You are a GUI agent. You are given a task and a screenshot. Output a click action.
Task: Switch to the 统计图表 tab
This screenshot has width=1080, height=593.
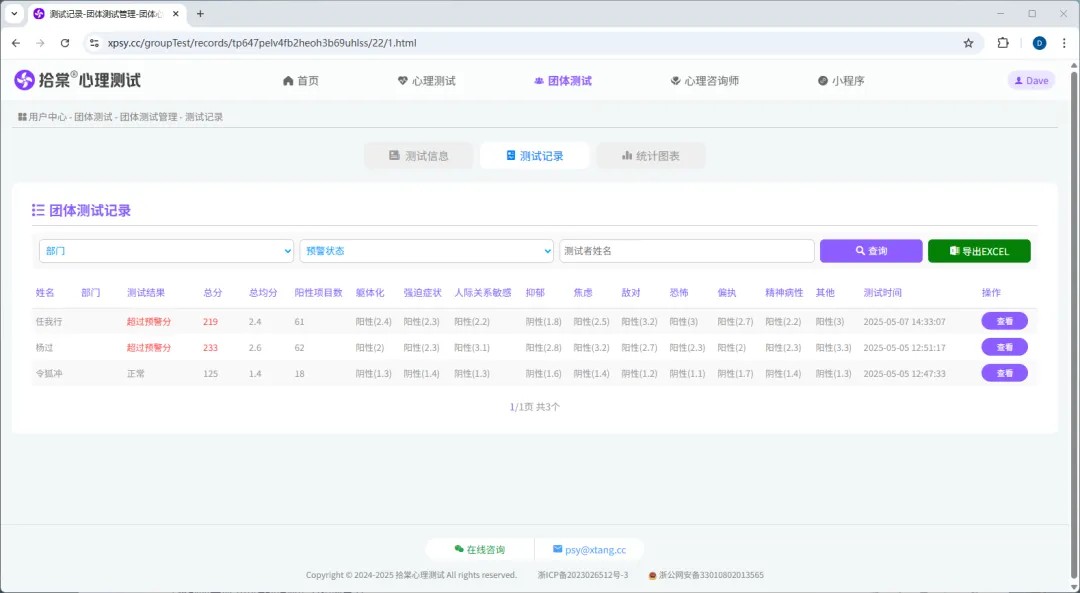[651, 156]
